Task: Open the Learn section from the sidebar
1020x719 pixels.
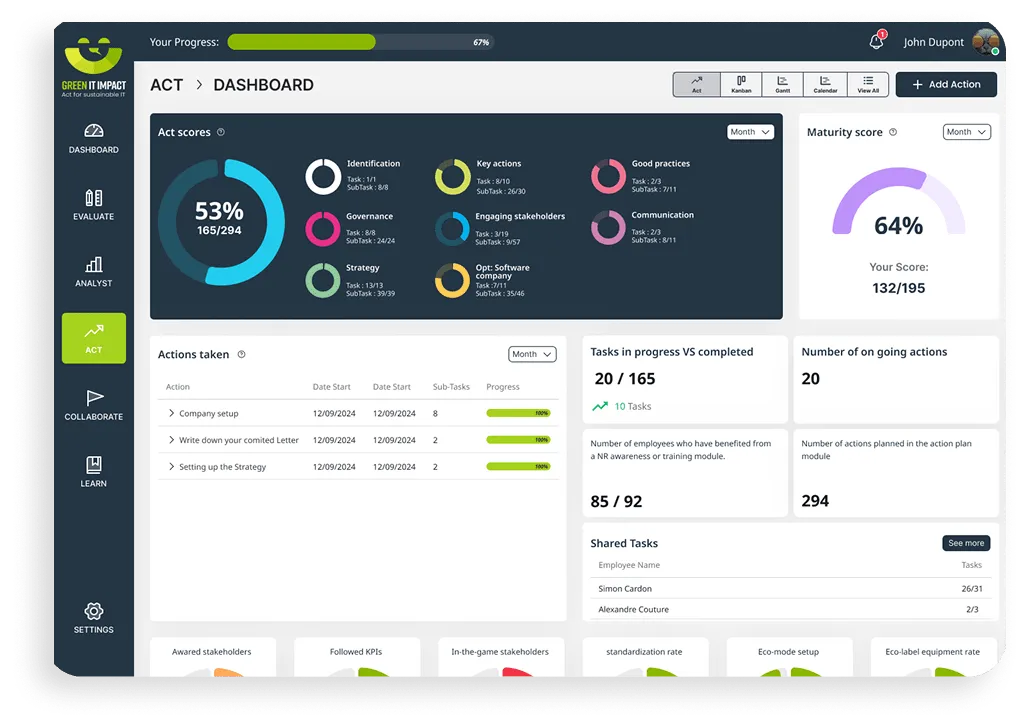Action: pyautogui.click(x=93, y=473)
